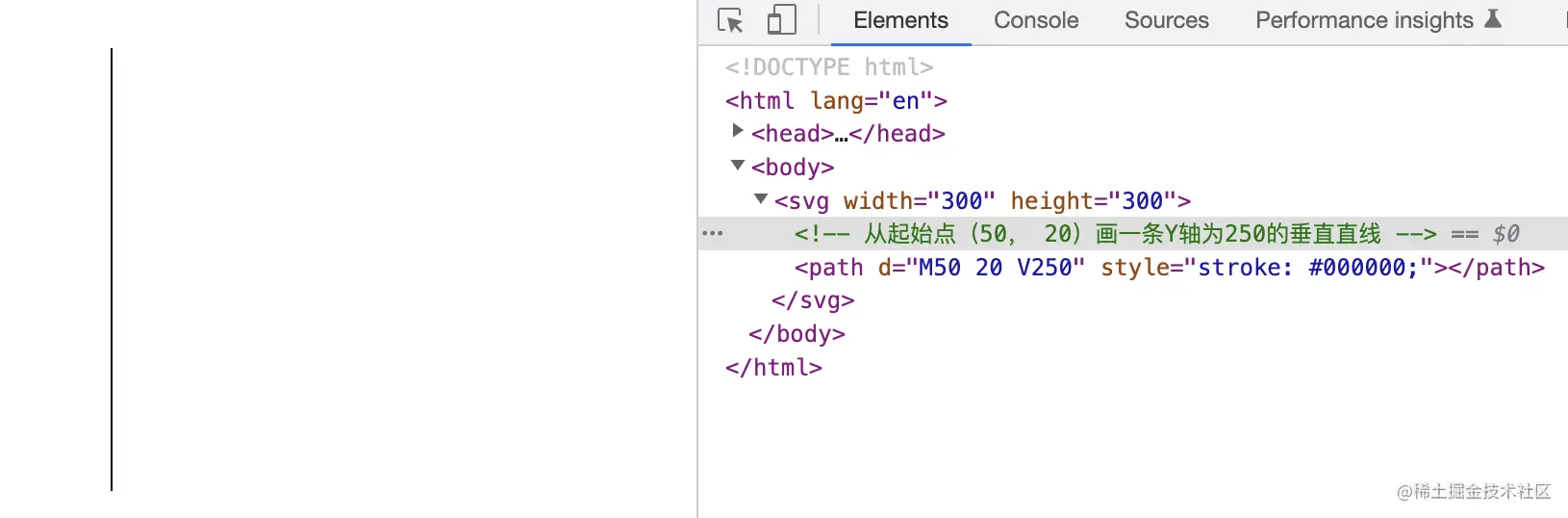Click the closing body tag
The height and width of the screenshot is (518, 1568).
(797, 334)
